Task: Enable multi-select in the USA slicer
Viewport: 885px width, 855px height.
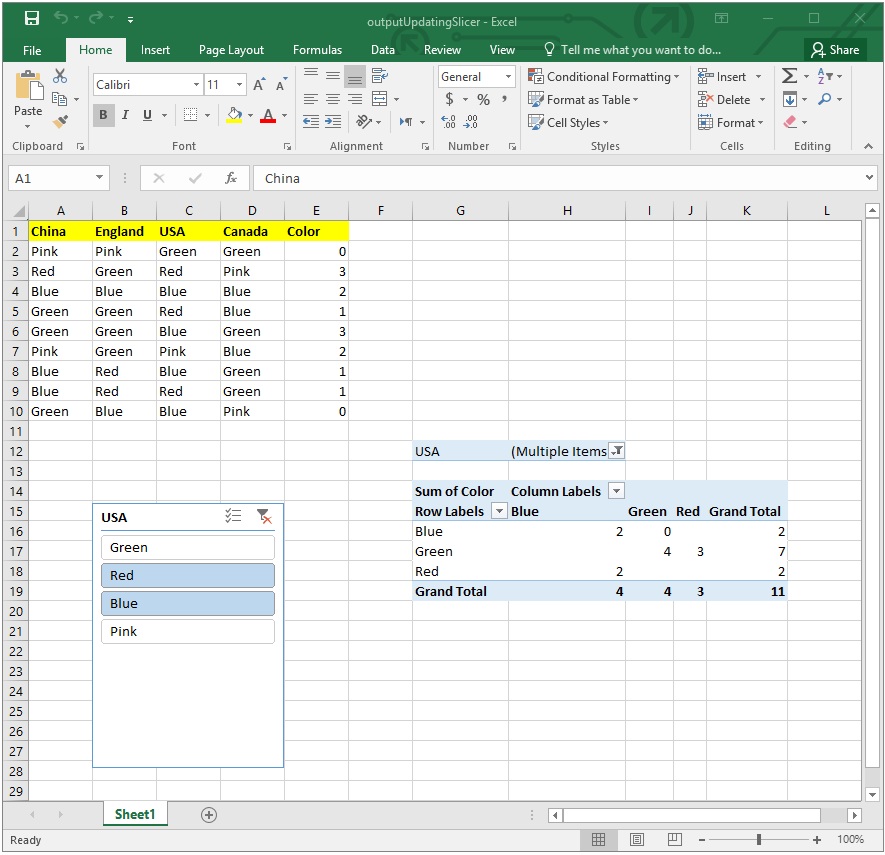Action: pyautogui.click(x=234, y=516)
